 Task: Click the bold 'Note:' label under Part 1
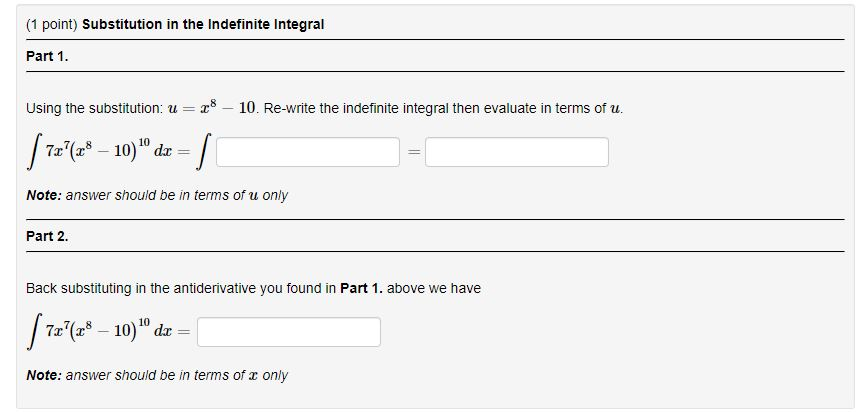point(44,196)
